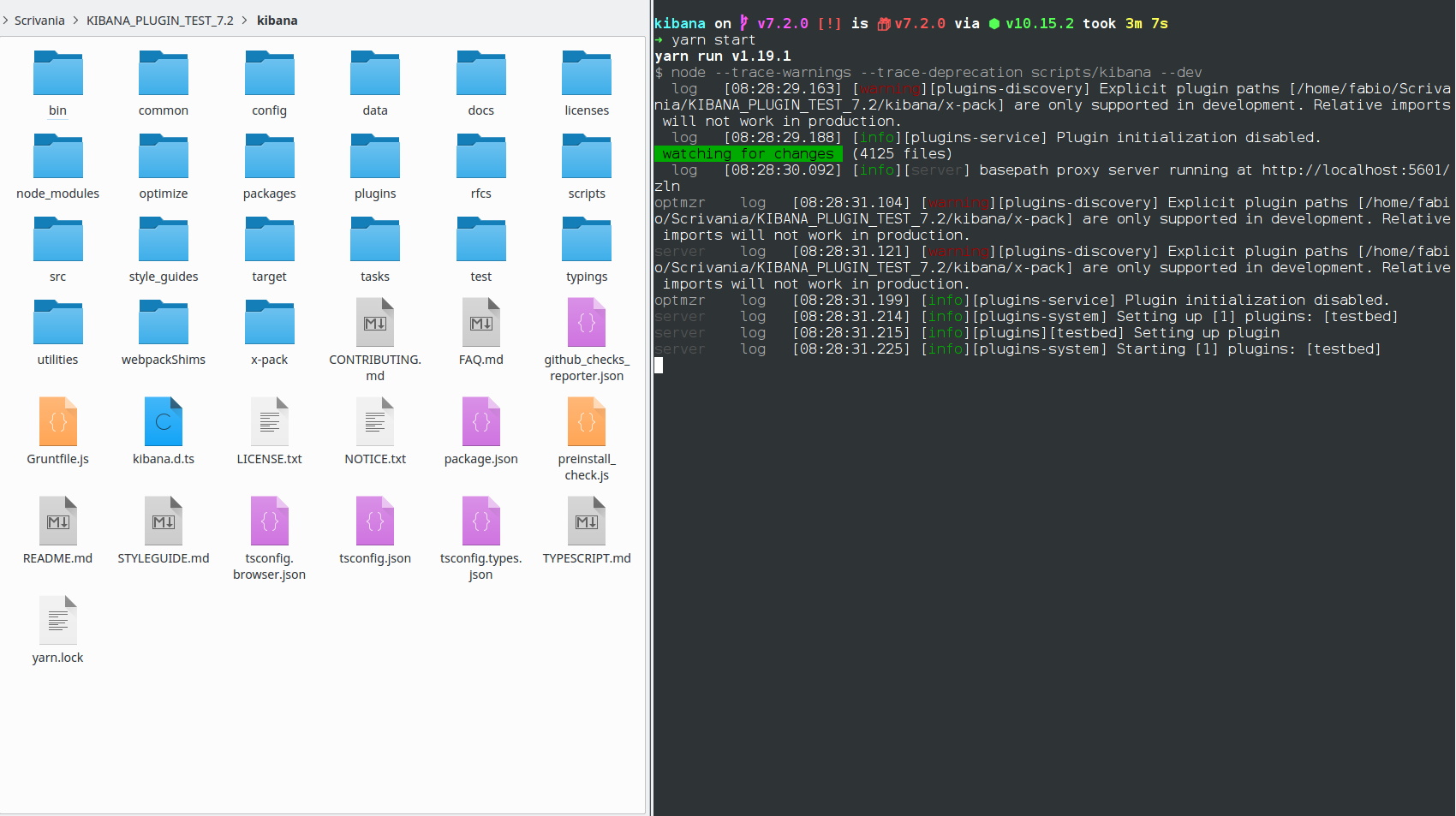Select the scripts folder icon
The height and width of the screenshot is (816, 1456).
(587, 156)
